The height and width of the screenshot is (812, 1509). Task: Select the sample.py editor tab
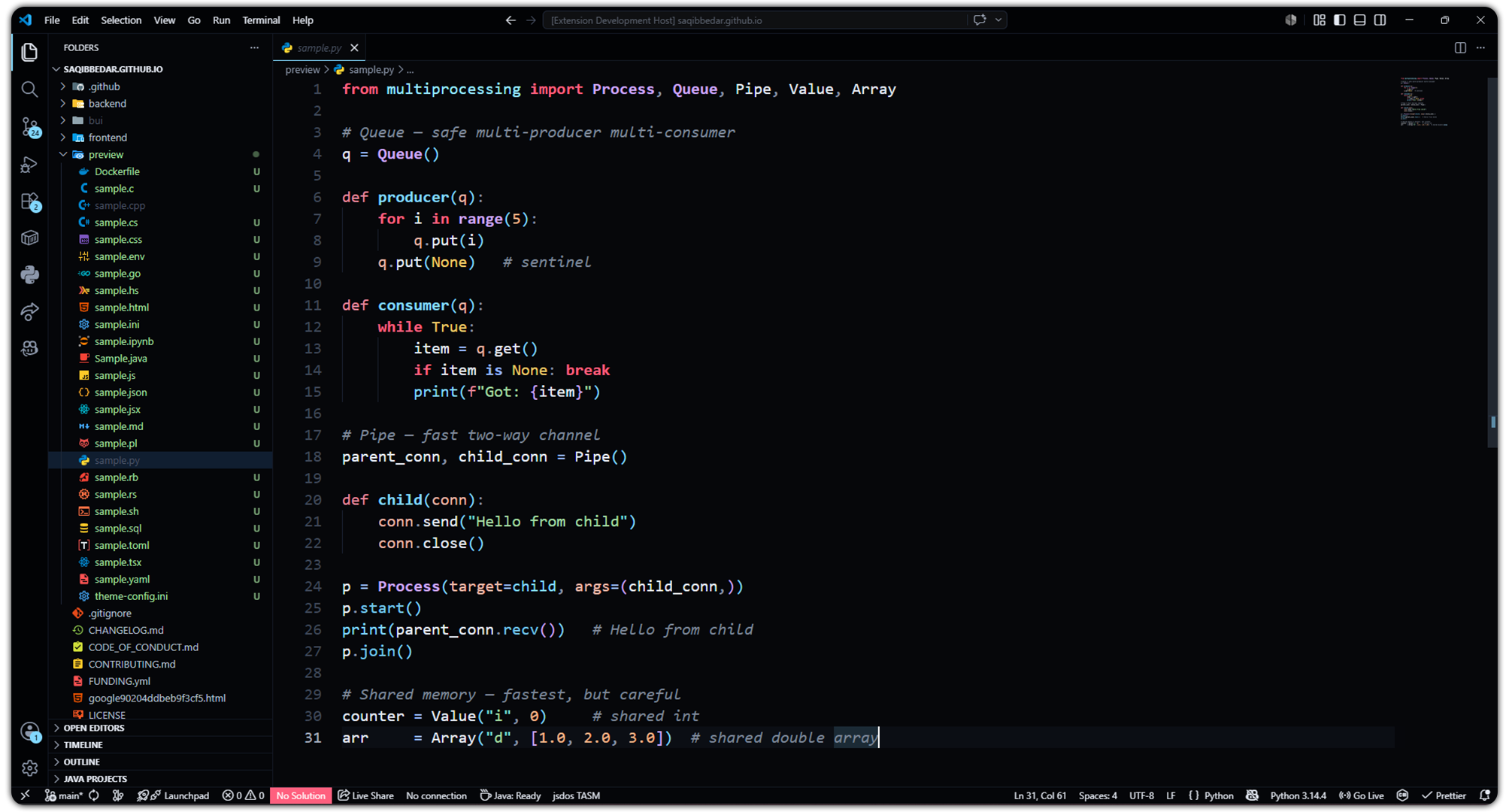[x=319, y=47]
